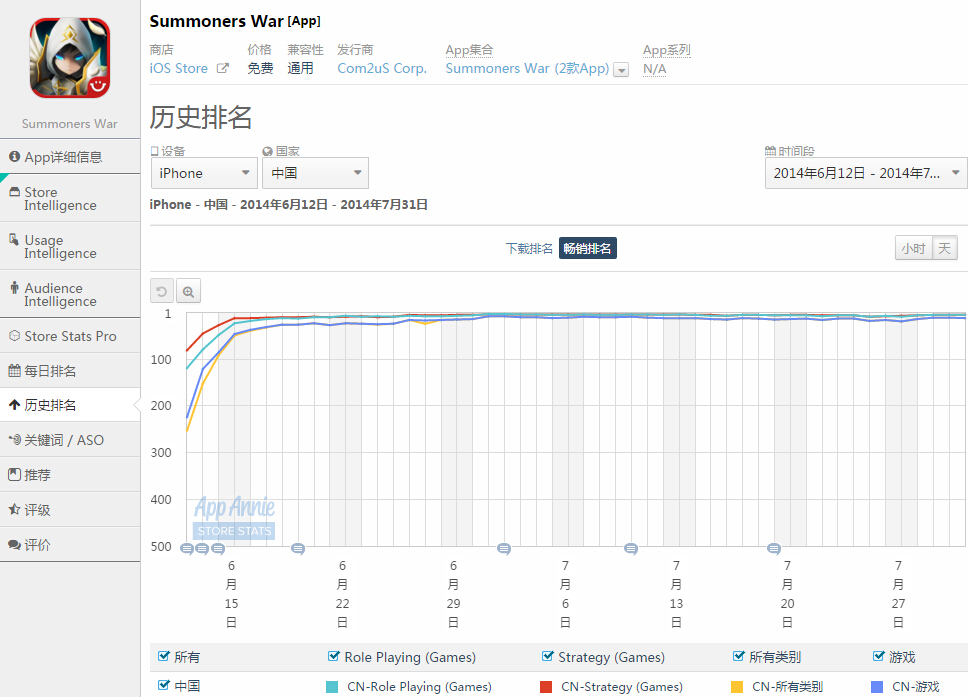Screen dimensions: 969x697
Task: Click event marker near June 19
Action: click(298, 548)
